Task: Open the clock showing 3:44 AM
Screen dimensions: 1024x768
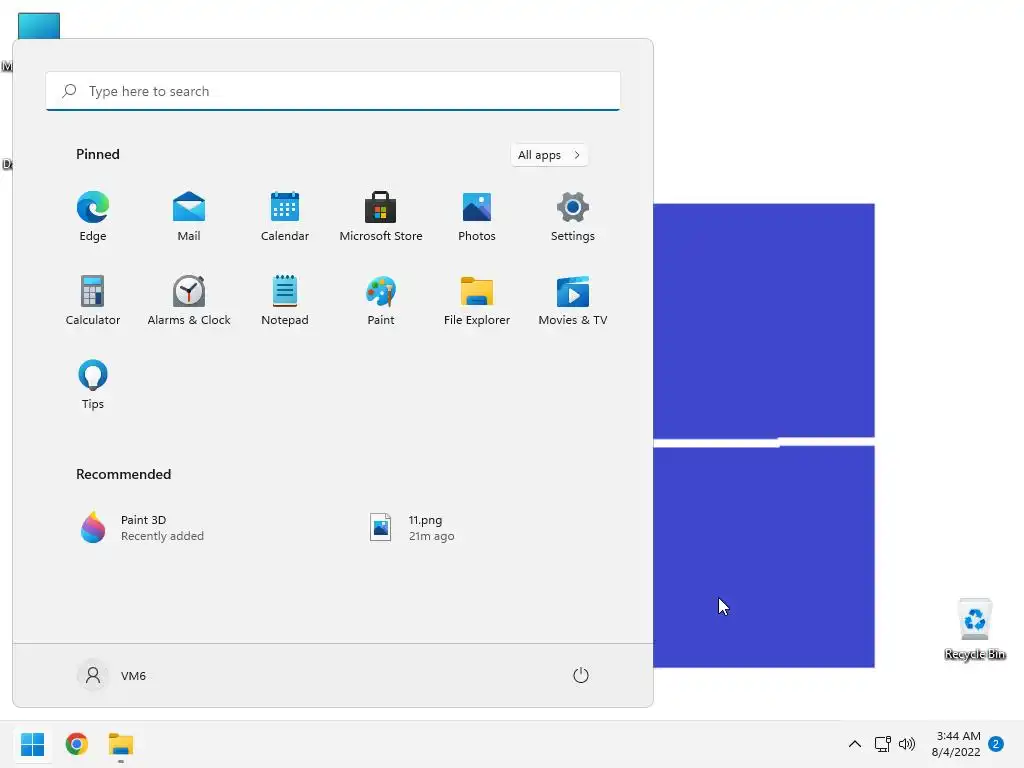Action: click(x=956, y=744)
